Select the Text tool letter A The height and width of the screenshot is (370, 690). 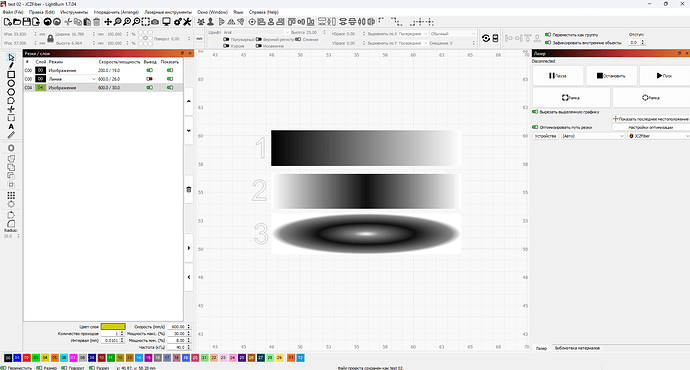pos(11,127)
